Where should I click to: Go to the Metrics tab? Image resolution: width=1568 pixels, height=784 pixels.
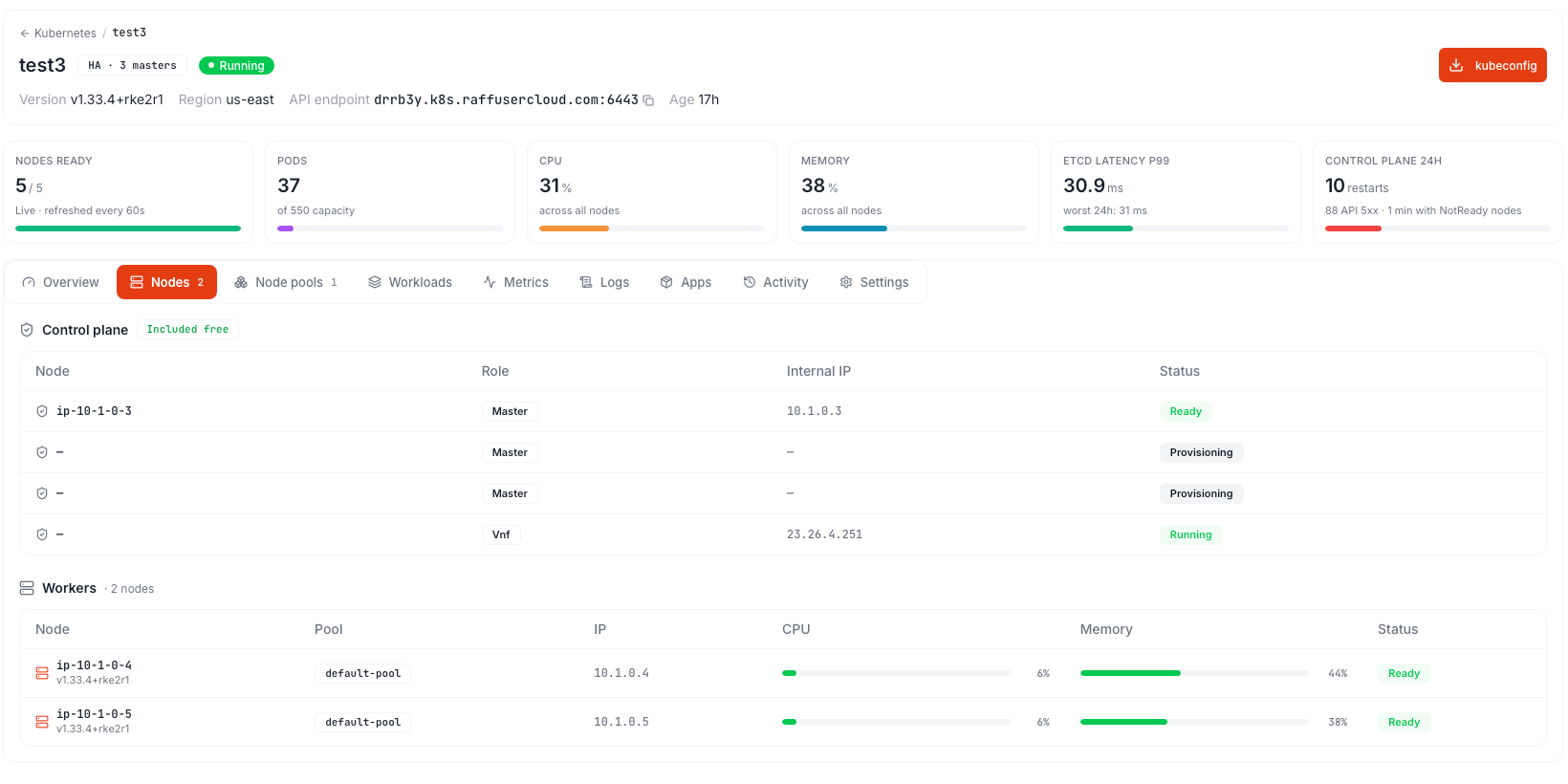point(516,282)
